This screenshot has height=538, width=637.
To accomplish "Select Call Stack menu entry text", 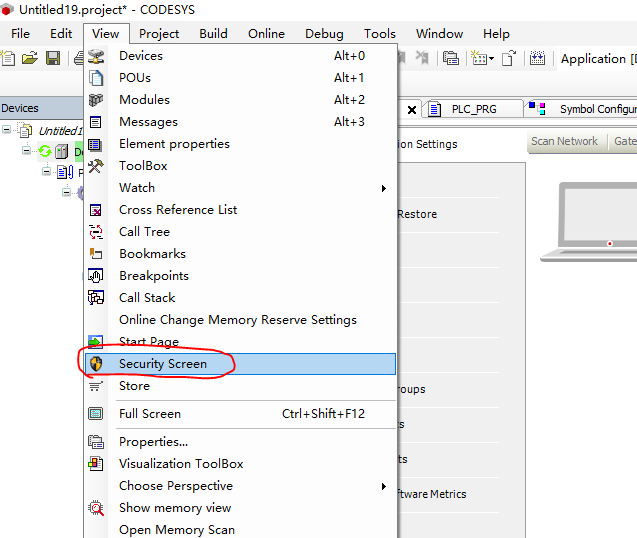I will pyautogui.click(x=147, y=298).
